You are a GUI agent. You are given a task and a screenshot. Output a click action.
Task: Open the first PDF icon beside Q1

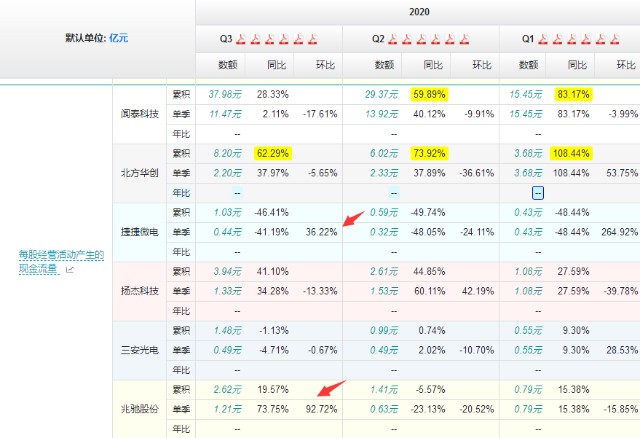coord(543,39)
